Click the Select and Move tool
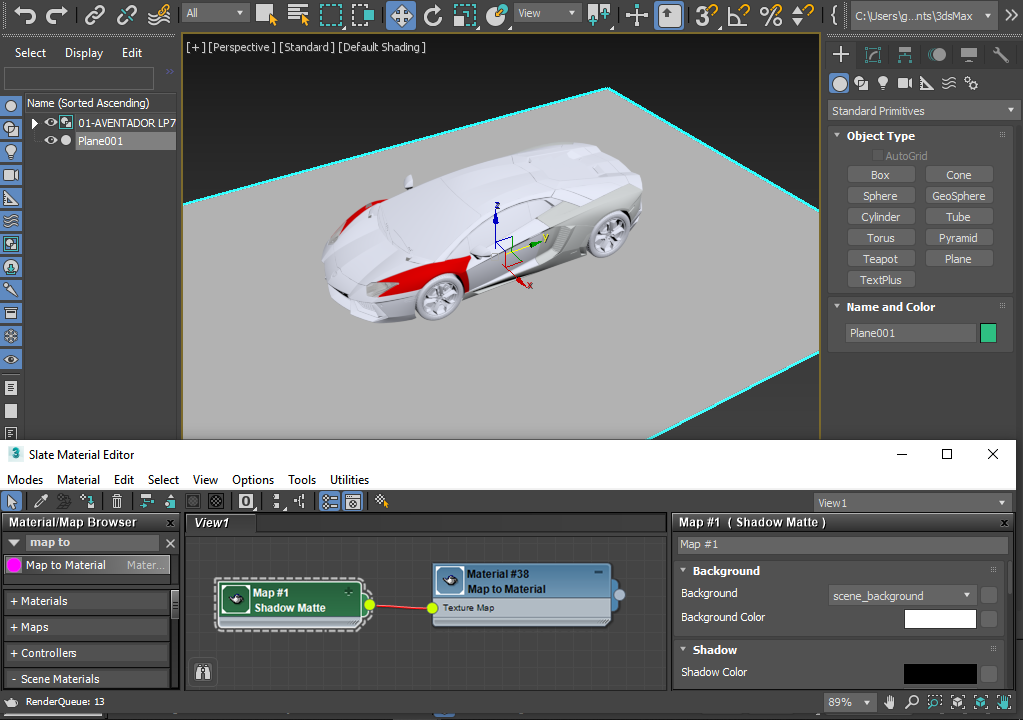Viewport: 1023px width, 720px height. pos(400,15)
